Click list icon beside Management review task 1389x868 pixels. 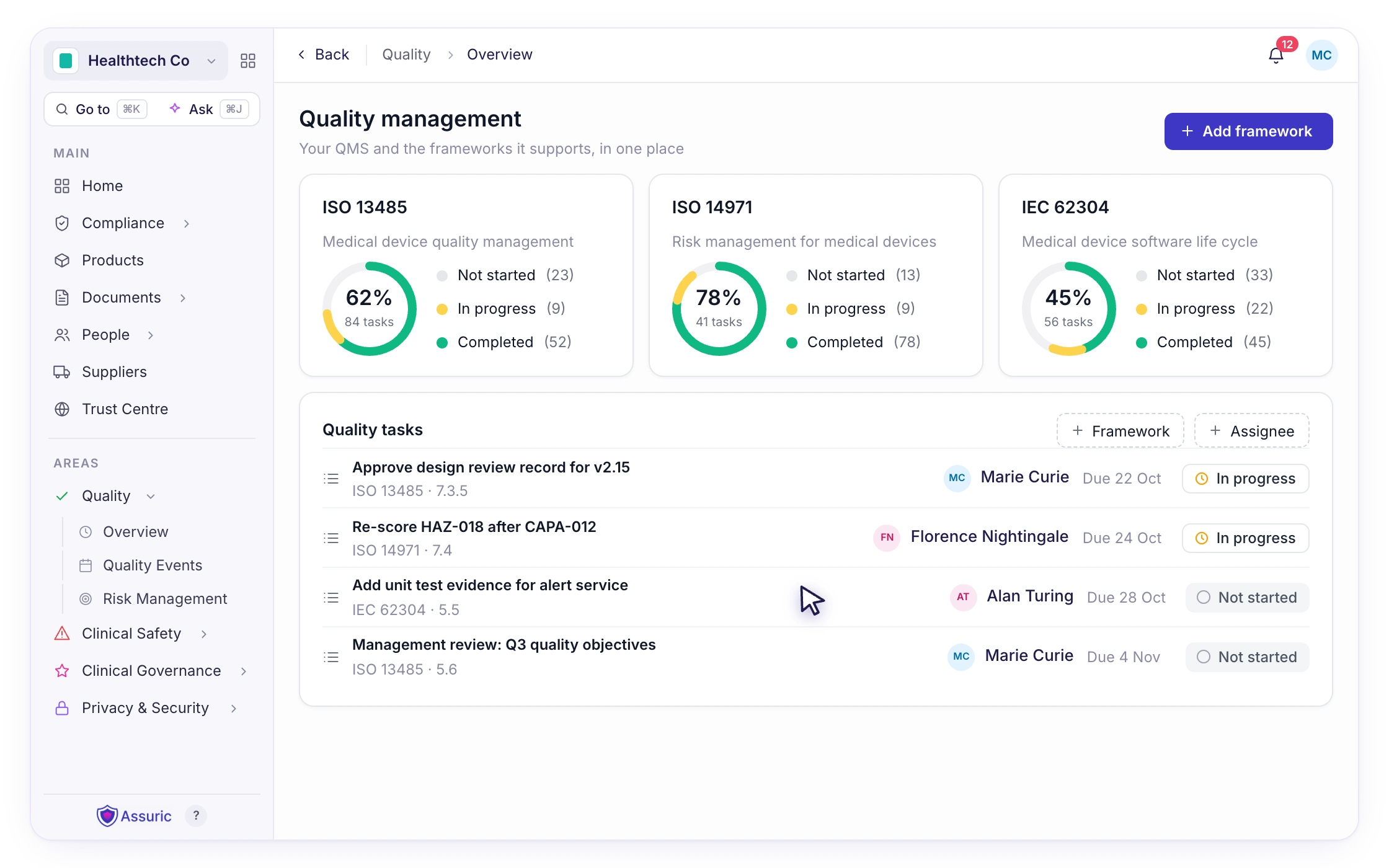tap(331, 657)
